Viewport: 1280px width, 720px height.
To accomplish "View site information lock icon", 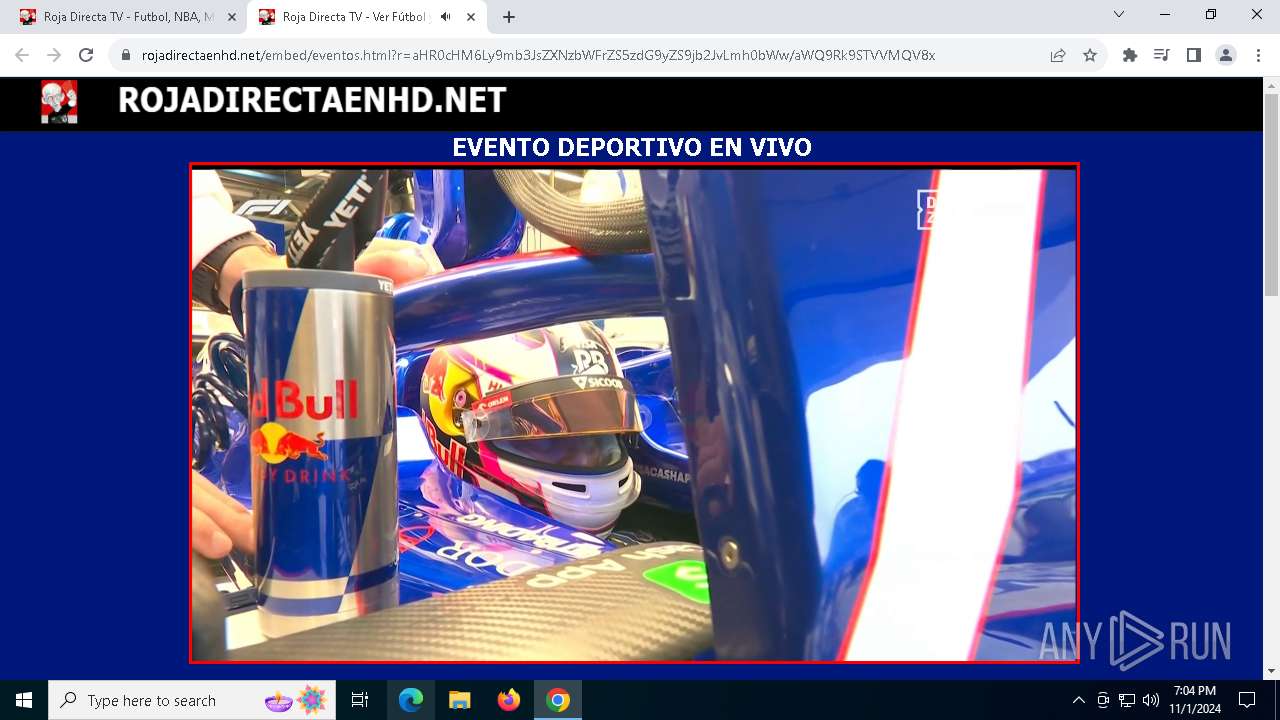I will point(126,55).
